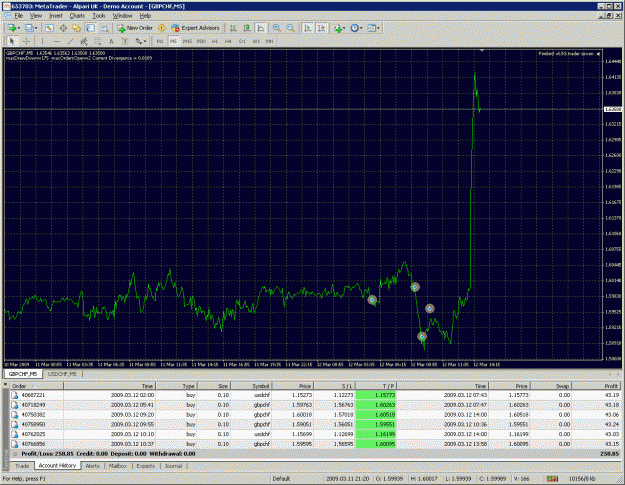Click order icon for 40687221

pos(15,395)
